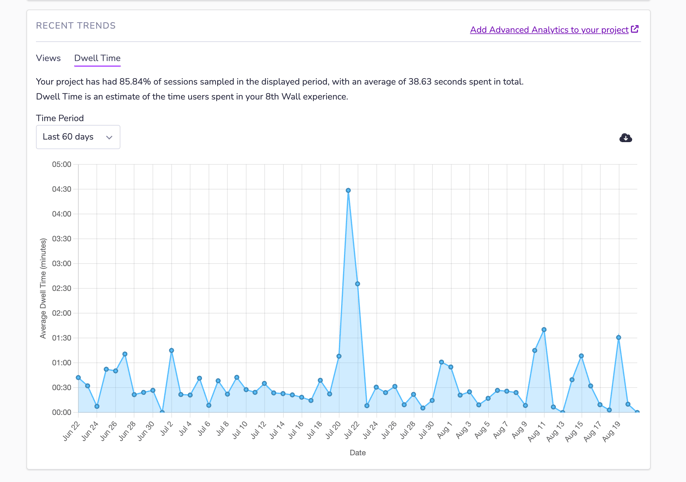Click the Date axis label below chart
The height and width of the screenshot is (482, 686).
click(x=357, y=453)
